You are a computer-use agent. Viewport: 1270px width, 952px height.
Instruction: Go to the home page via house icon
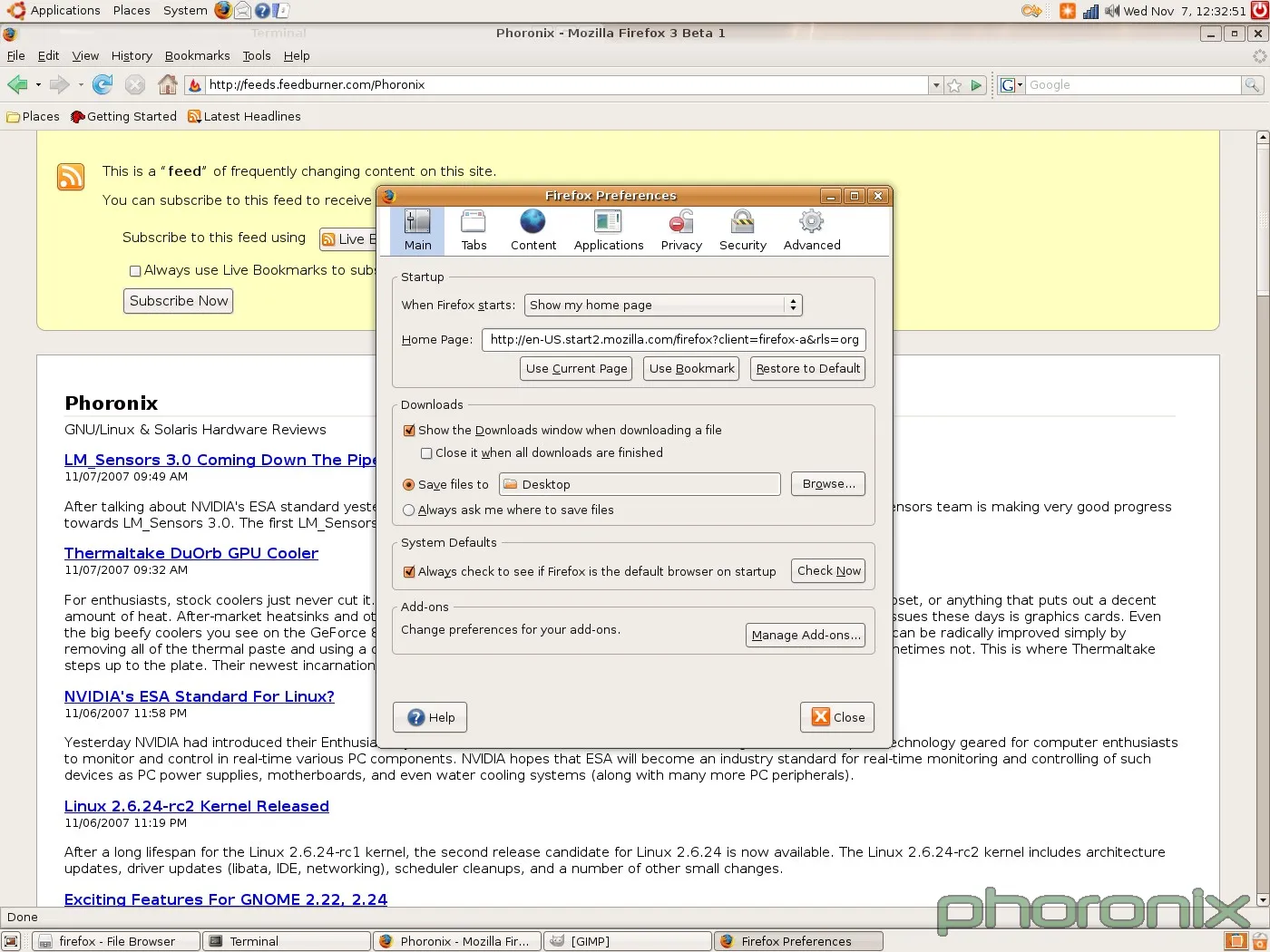pos(168,84)
